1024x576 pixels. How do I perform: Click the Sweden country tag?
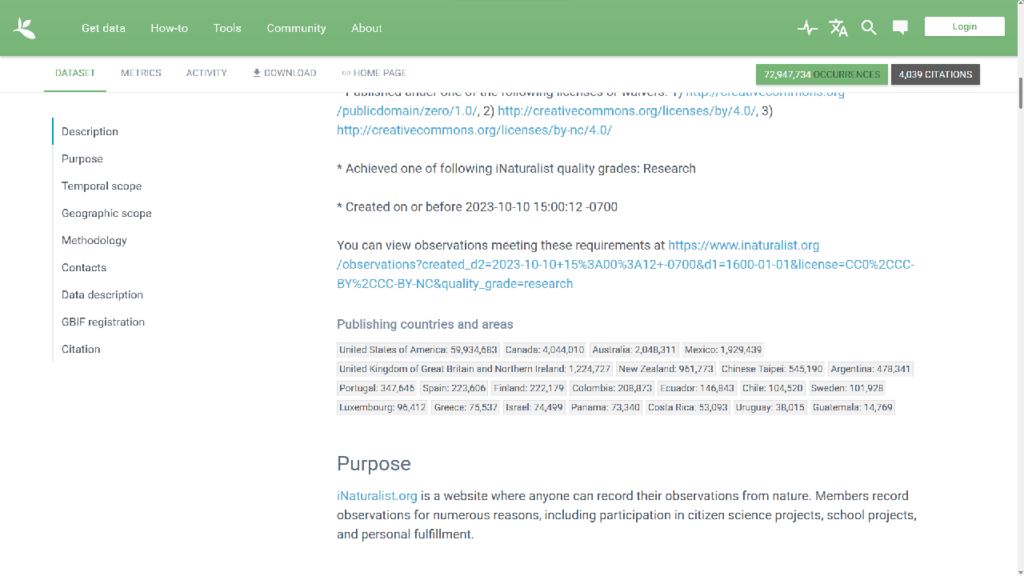[847, 388]
